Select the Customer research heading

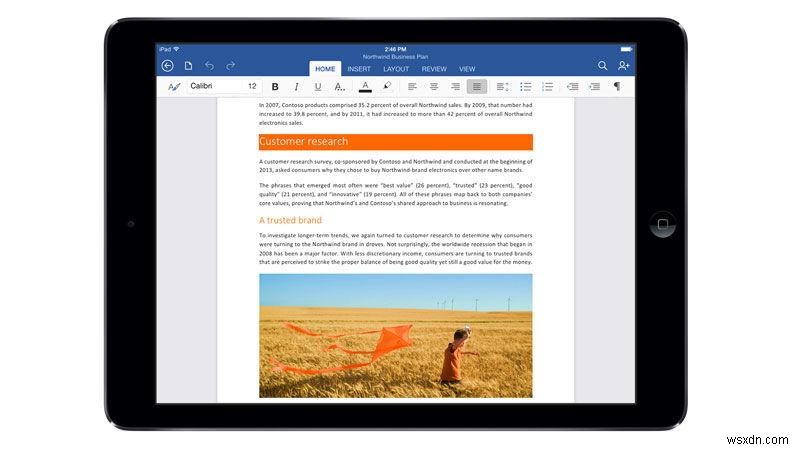tap(304, 141)
